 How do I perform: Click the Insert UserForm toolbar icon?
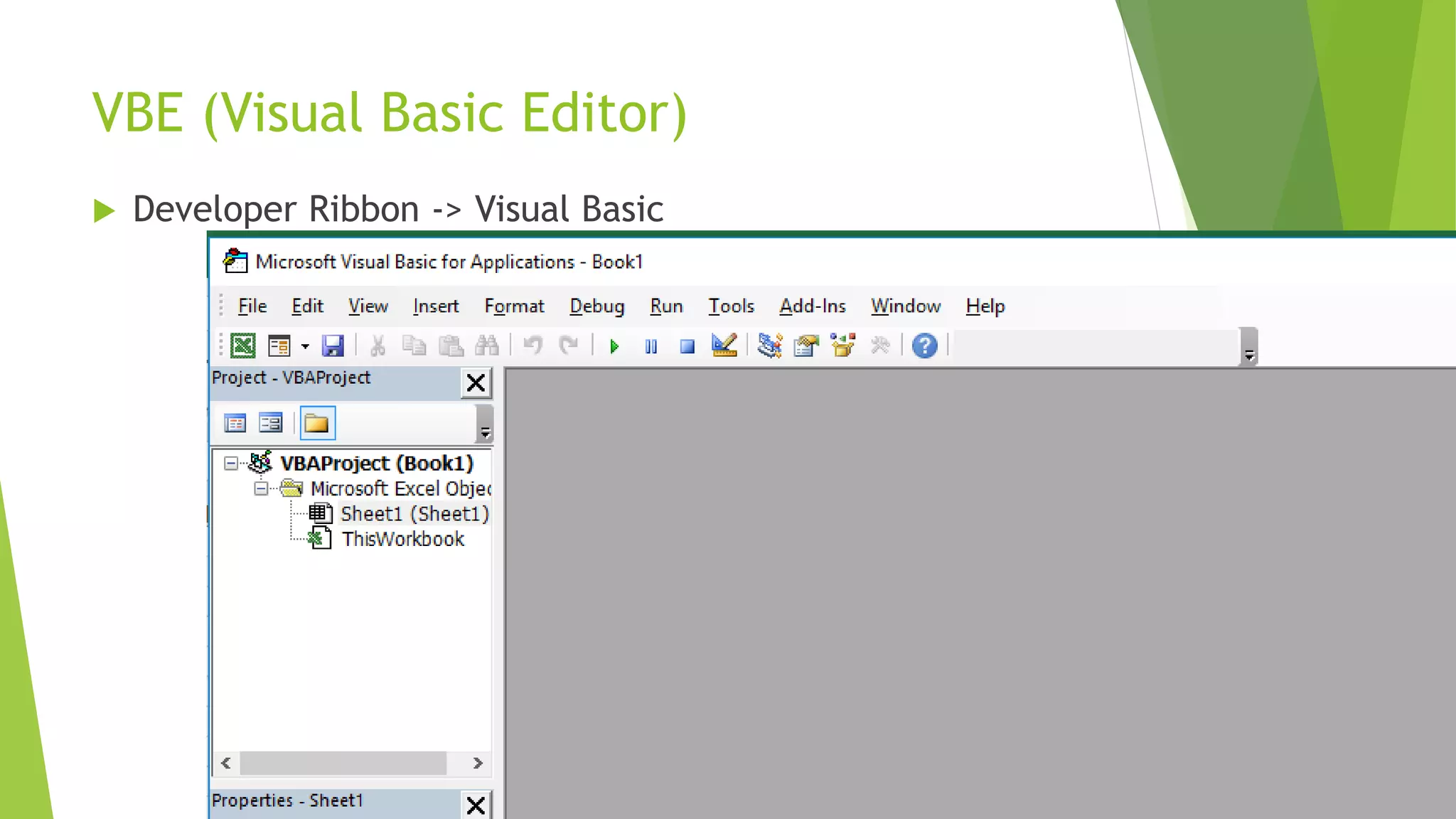279,346
